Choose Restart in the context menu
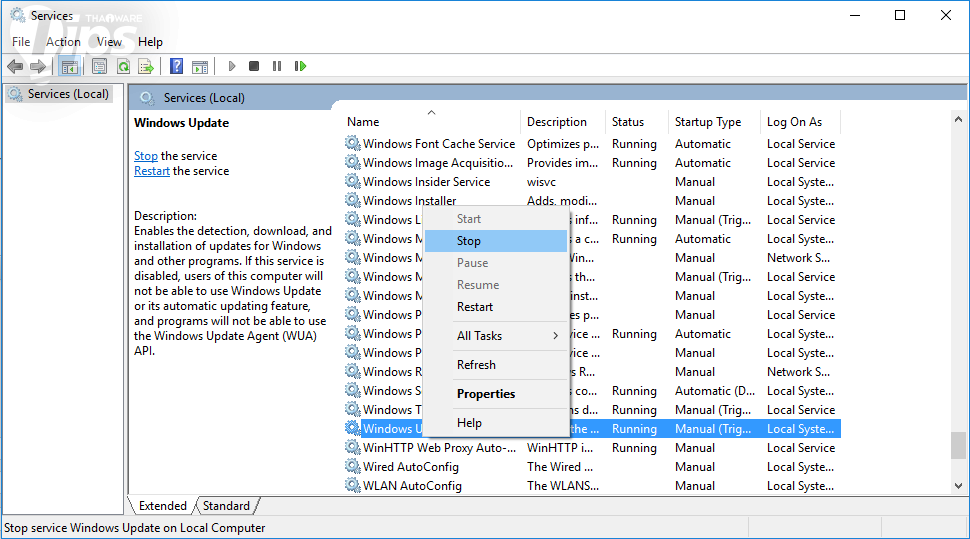 pos(496,307)
